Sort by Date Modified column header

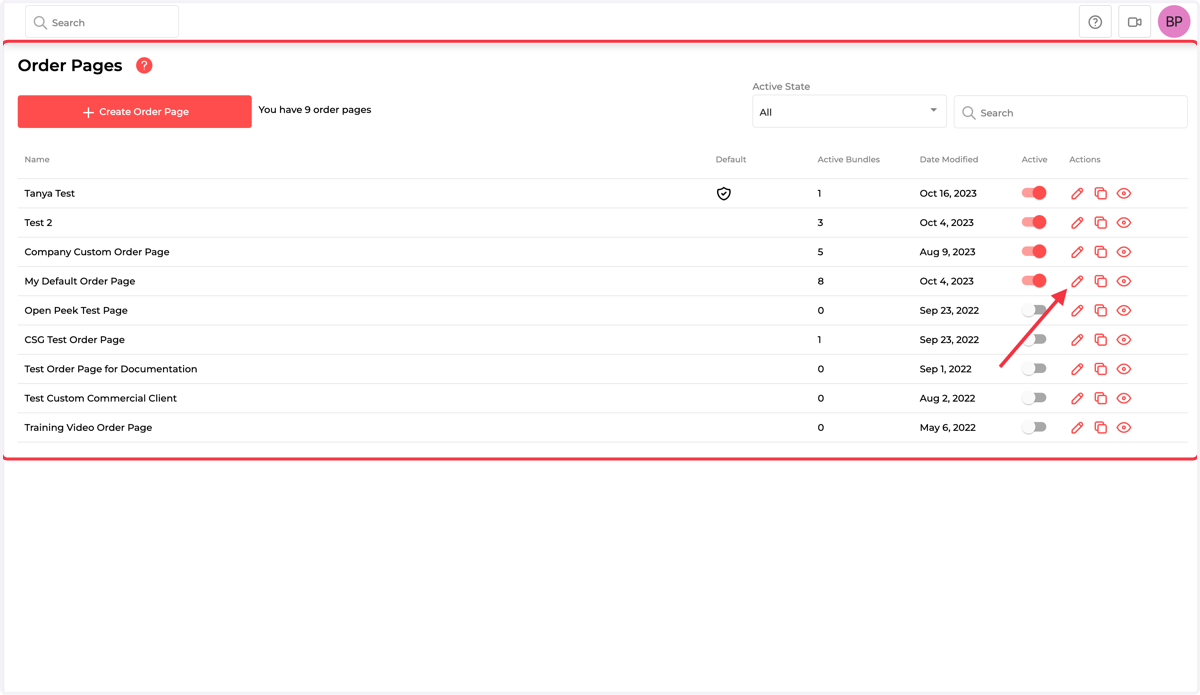[949, 160]
